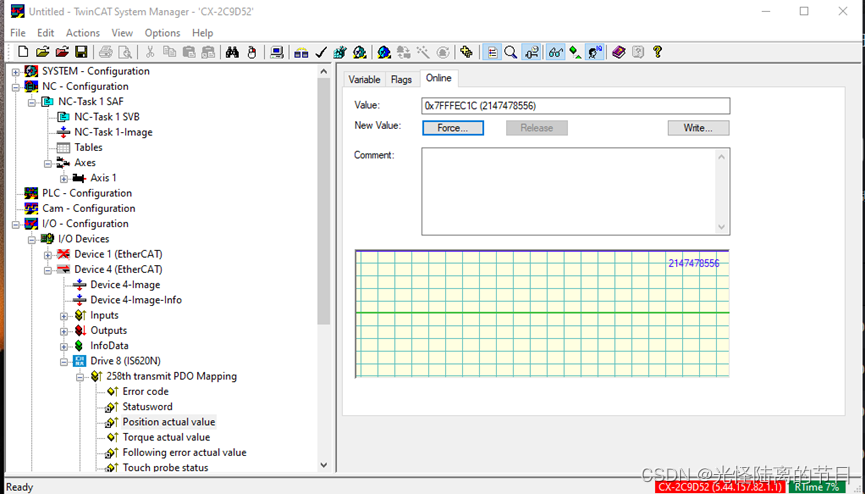Select Device 4-Image-Info item
This screenshot has height=494, width=865.
(136, 300)
